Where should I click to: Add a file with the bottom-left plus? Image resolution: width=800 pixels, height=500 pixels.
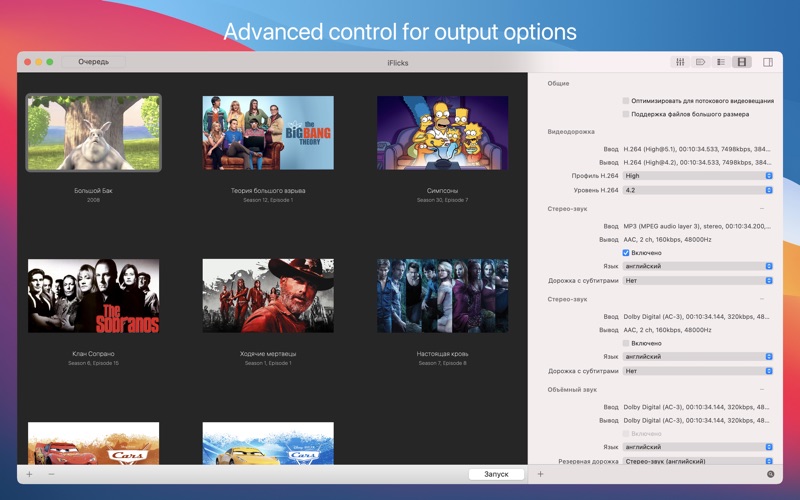pos(30,474)
